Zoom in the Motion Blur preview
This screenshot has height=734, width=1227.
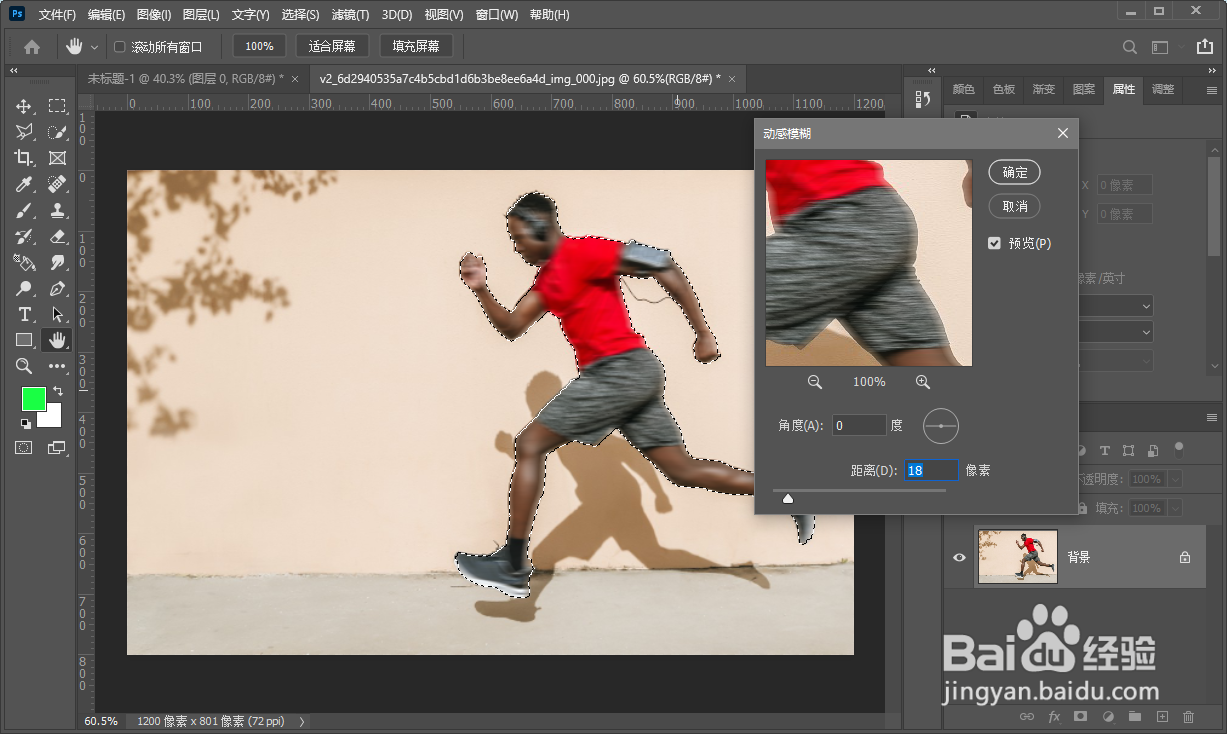tap(923, 382)
